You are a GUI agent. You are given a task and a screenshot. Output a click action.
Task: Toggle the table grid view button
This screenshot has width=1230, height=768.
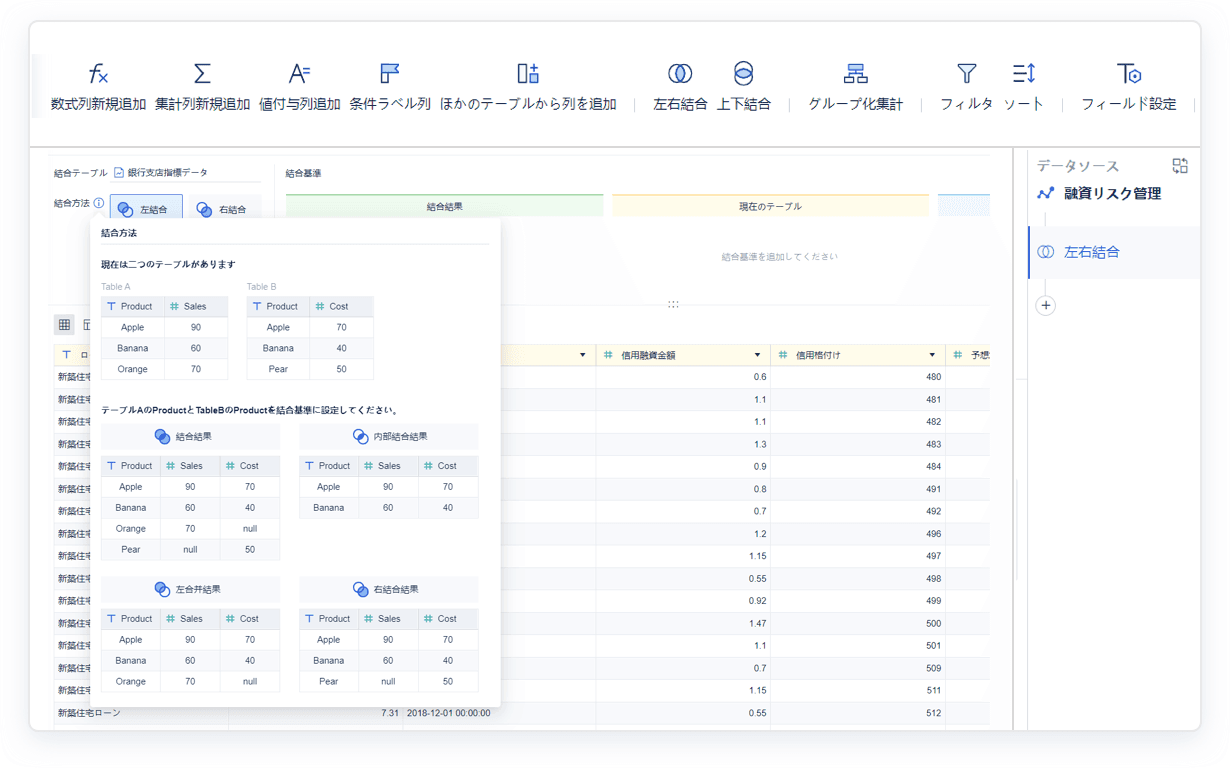pyautogui.click(x=65, y=325)
